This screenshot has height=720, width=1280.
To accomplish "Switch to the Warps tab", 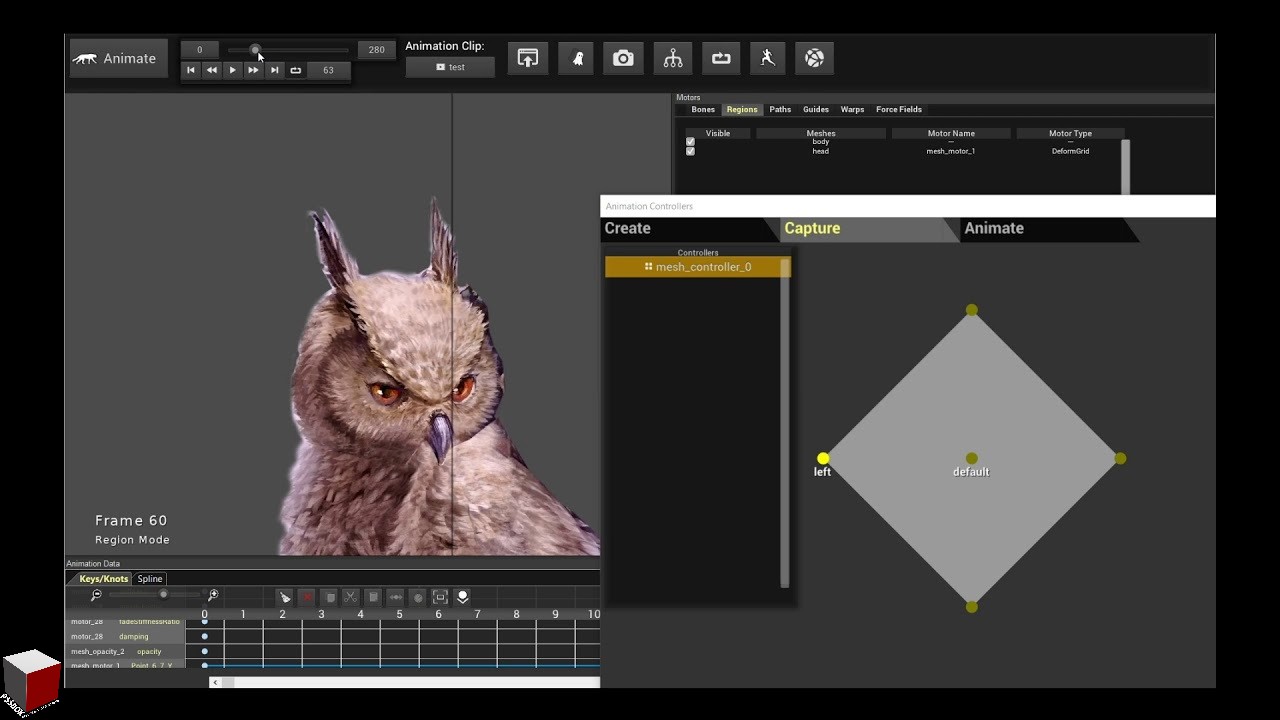I will 852,109.
